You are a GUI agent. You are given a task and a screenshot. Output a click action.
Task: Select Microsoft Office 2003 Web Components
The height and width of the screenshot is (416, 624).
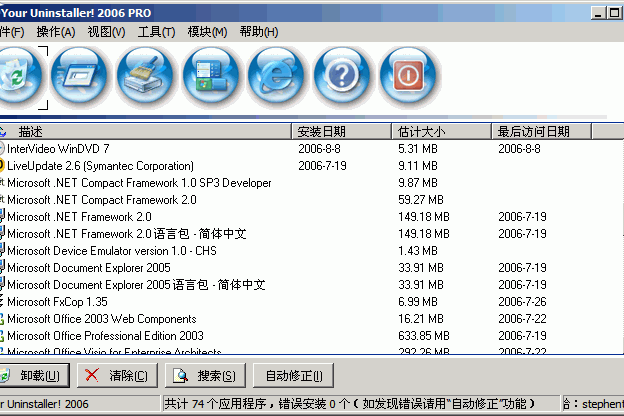pyautogui.click(x=102, y=319)
